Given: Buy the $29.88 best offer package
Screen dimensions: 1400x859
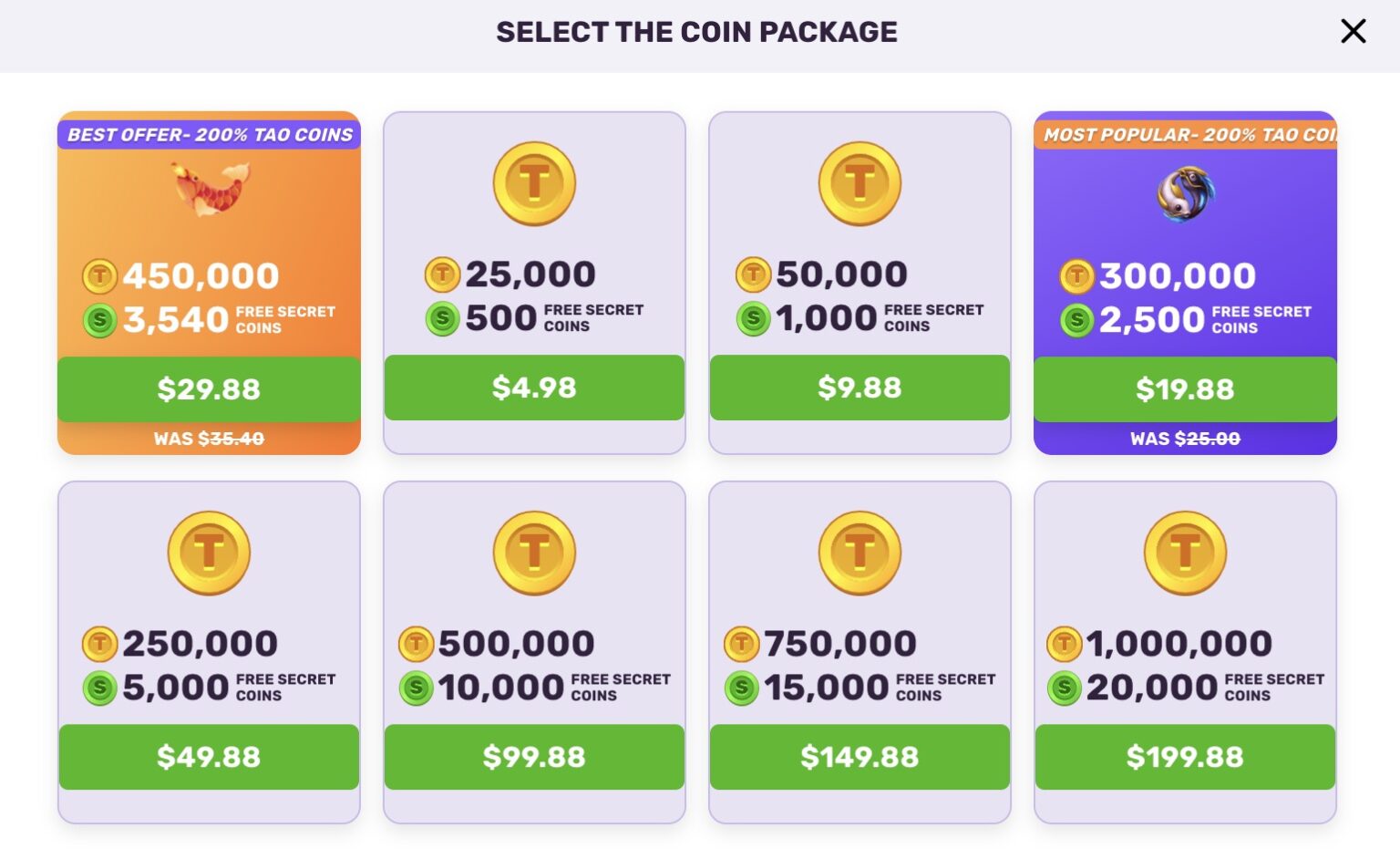Looking at the screenshot, I should coord(209,389).
